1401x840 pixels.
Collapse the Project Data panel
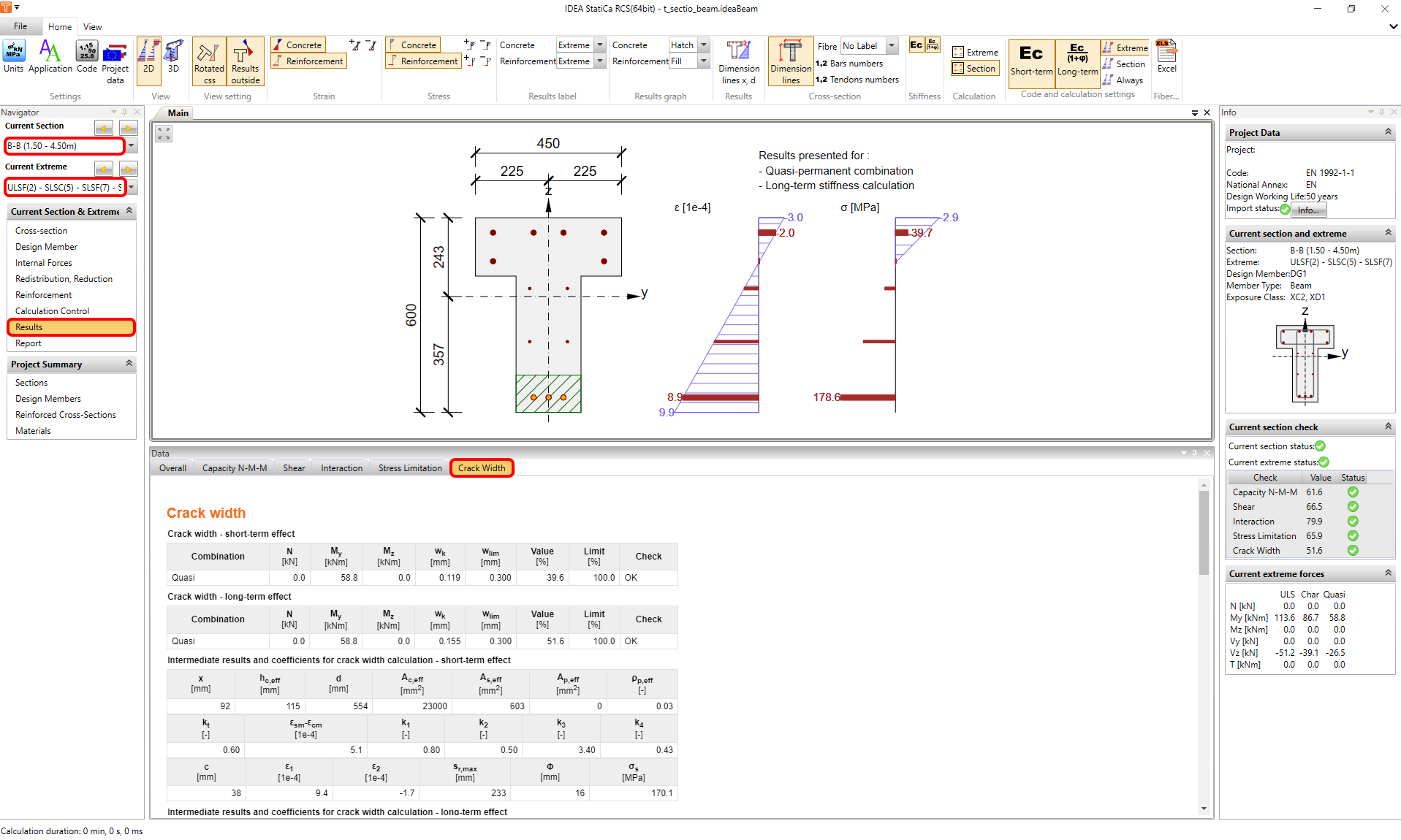click(x=1388, y=132)
